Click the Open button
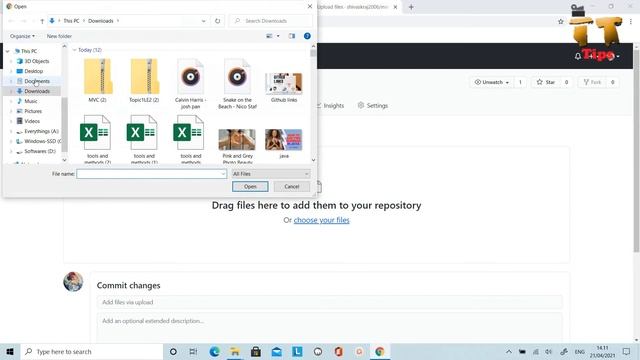Image resolution: width=640 pixels, height=360 pixels. [250, 187]
